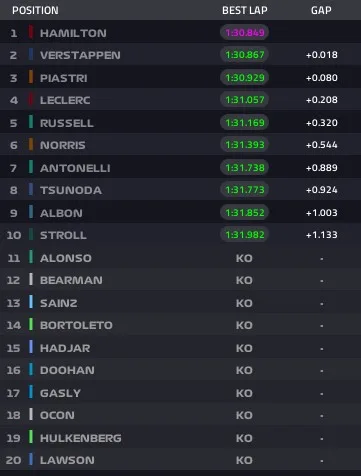Click Stroll's 1:31.982 lap time badge
The height and width of the screenshot is (476, 361).
pos(245,235)
